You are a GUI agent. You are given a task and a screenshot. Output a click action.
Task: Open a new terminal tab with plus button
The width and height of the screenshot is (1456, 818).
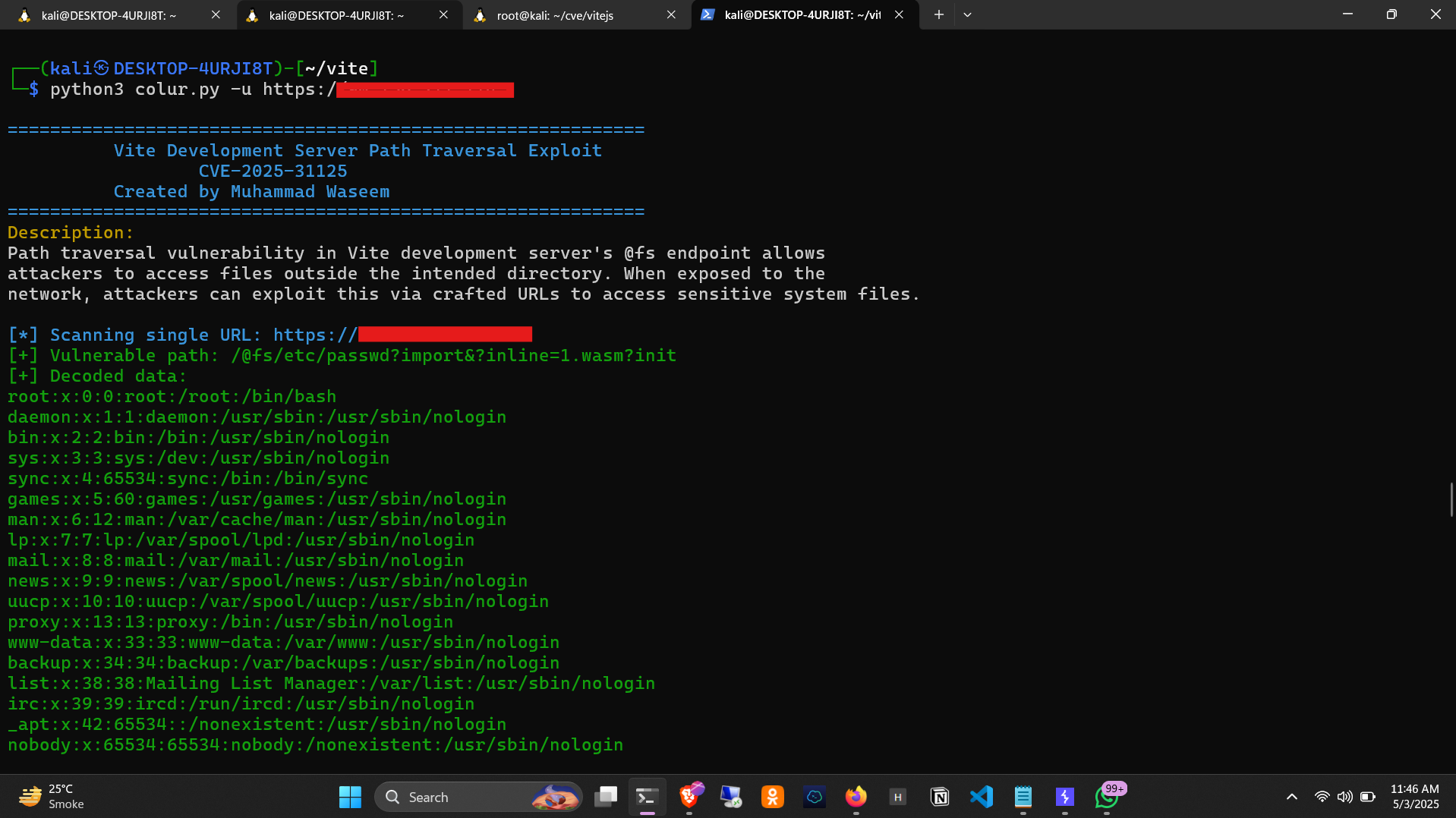(x=939, y=15)
